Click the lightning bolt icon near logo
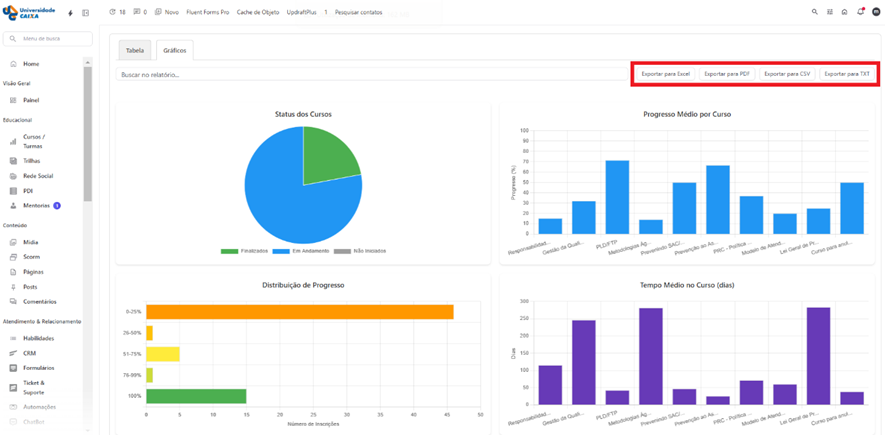This screenshot has height=435, width=885. pyautogui.click(x=70, y=13)
